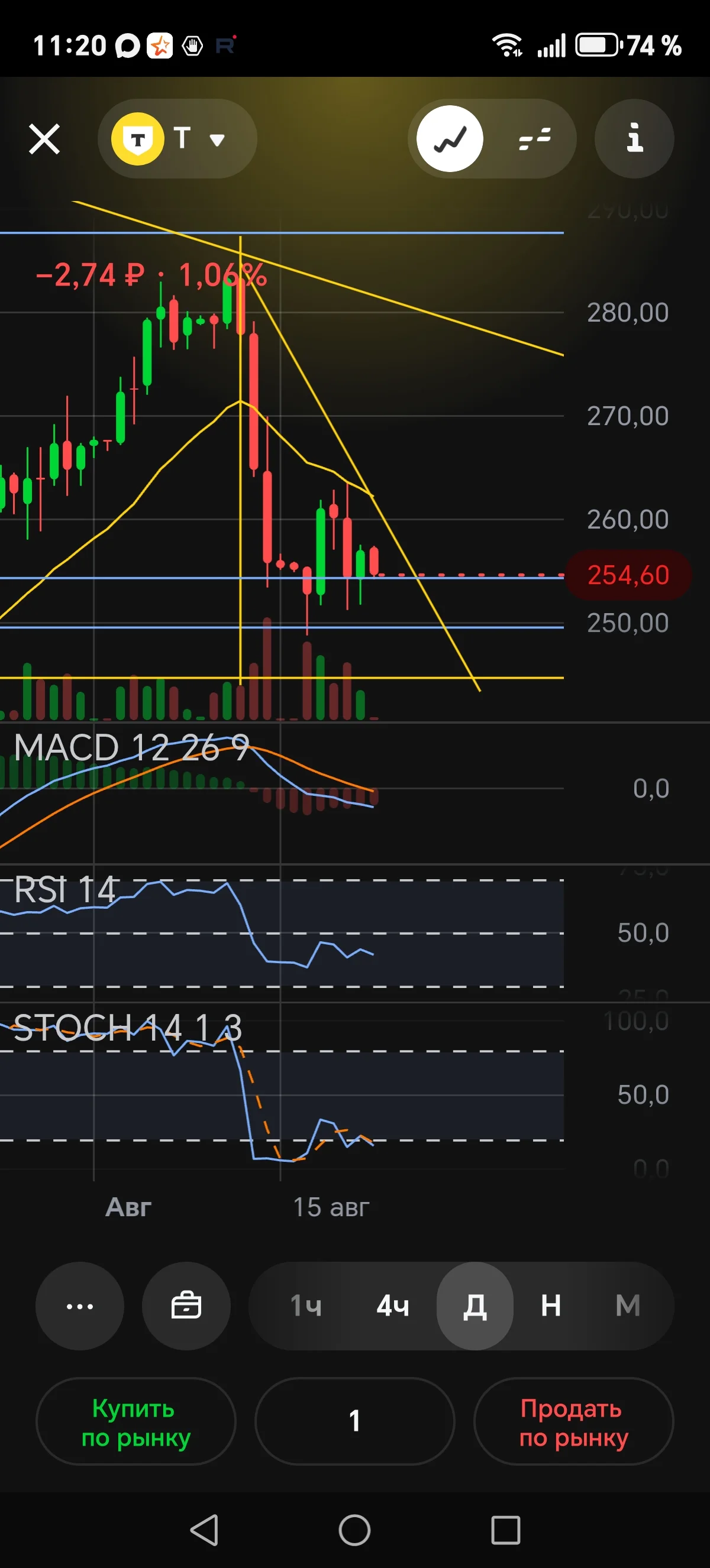
Task: Close the chart with the X icon
Action: [44, 140]
